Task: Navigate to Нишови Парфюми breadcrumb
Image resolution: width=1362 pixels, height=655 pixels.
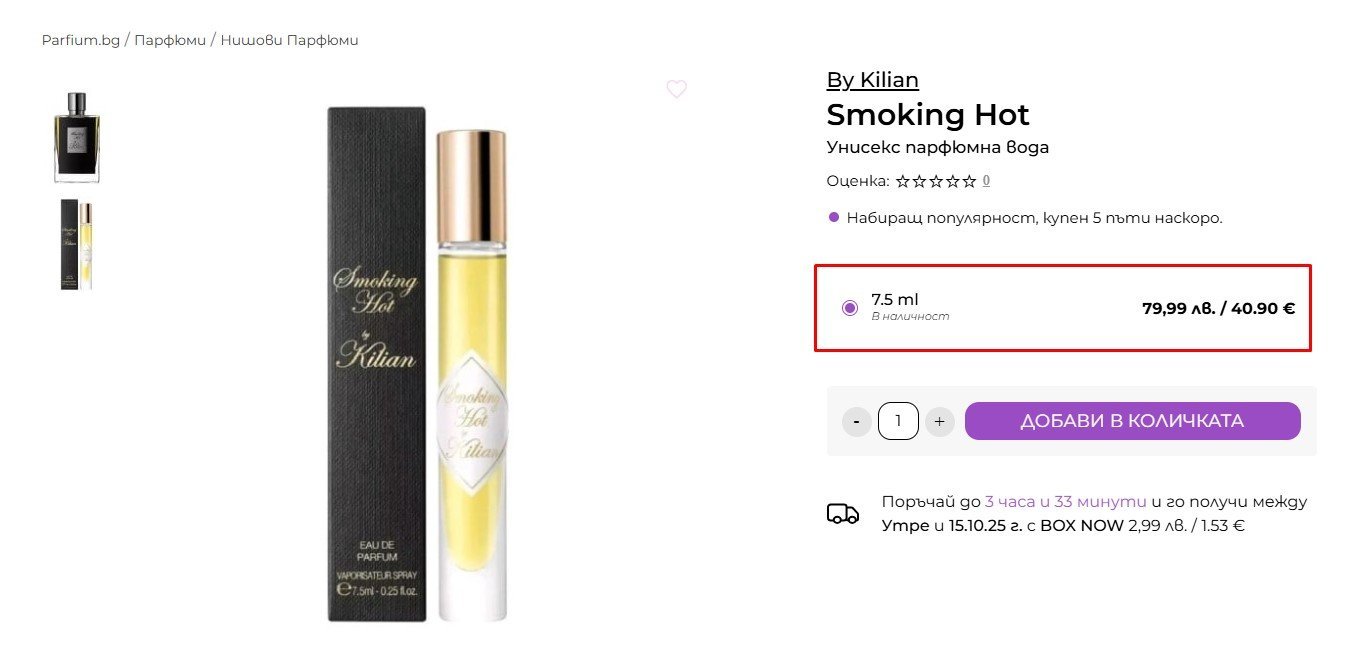Action: [289, 41]
